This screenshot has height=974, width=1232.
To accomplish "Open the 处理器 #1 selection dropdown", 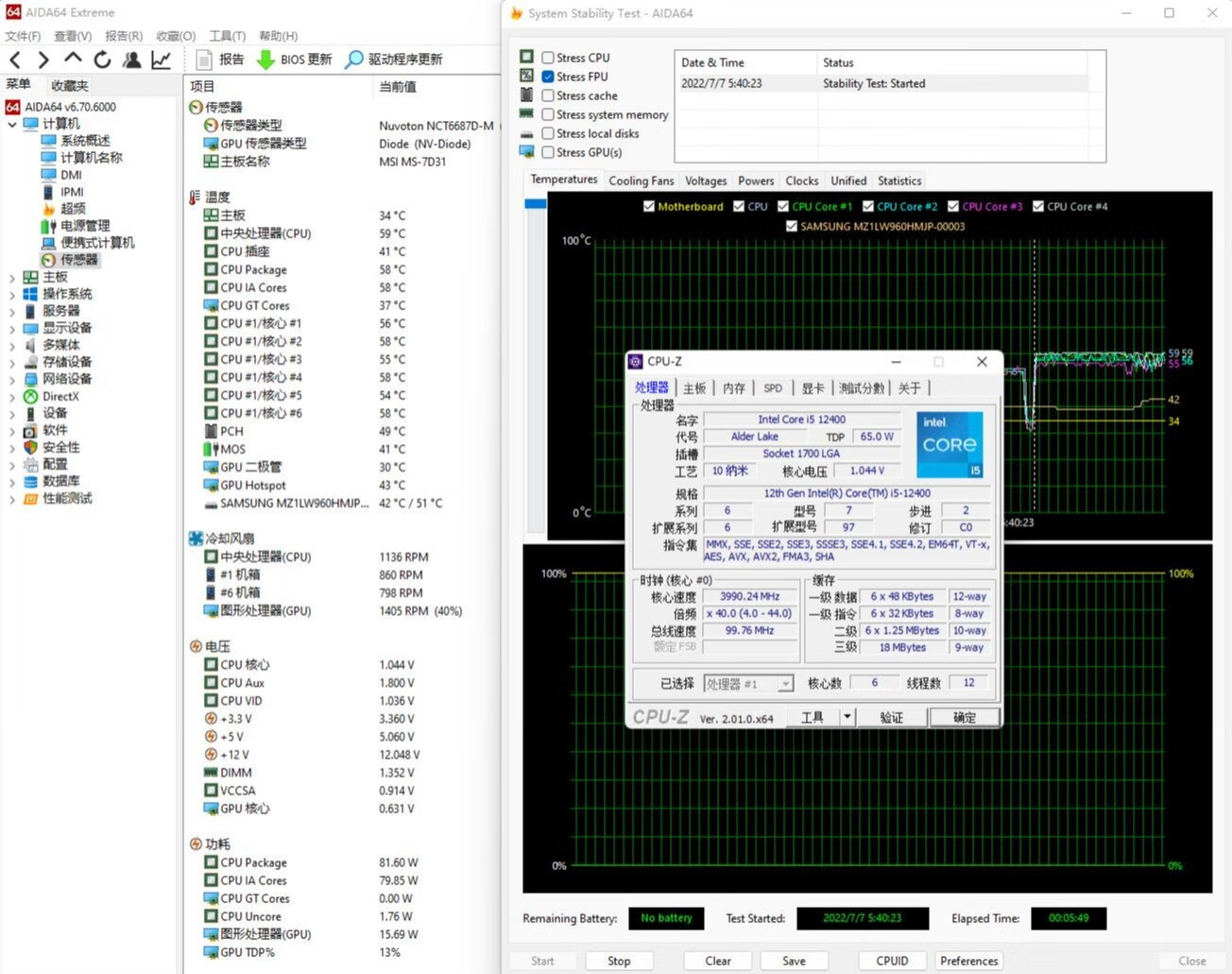I will pyautogui.click(x=785, y=684).
